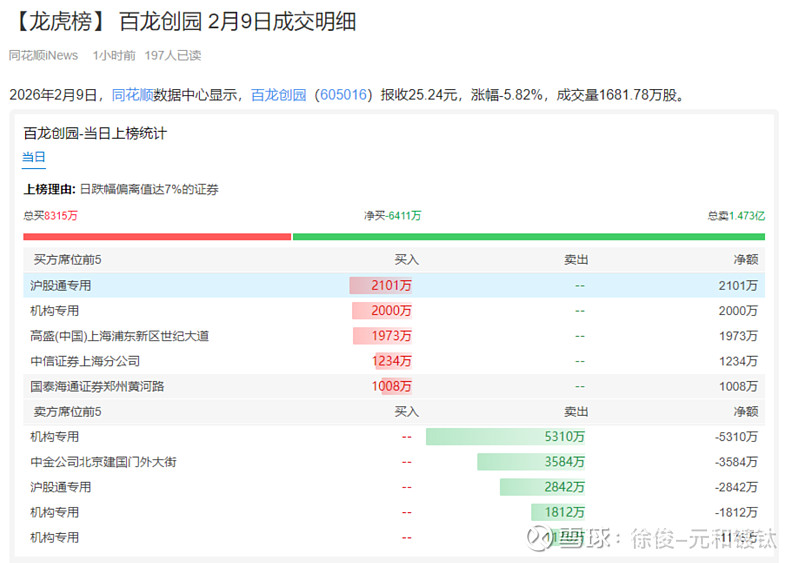Viewport: 800px width, 563px height.
Task: Select the buyer row 高盛(中国)上海浦东新区世纪大道
Action: point(394,336)
